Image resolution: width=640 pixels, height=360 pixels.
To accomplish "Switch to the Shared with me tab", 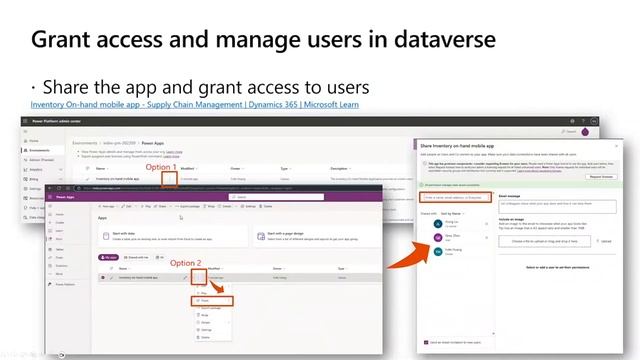I will tap(136, 258).
